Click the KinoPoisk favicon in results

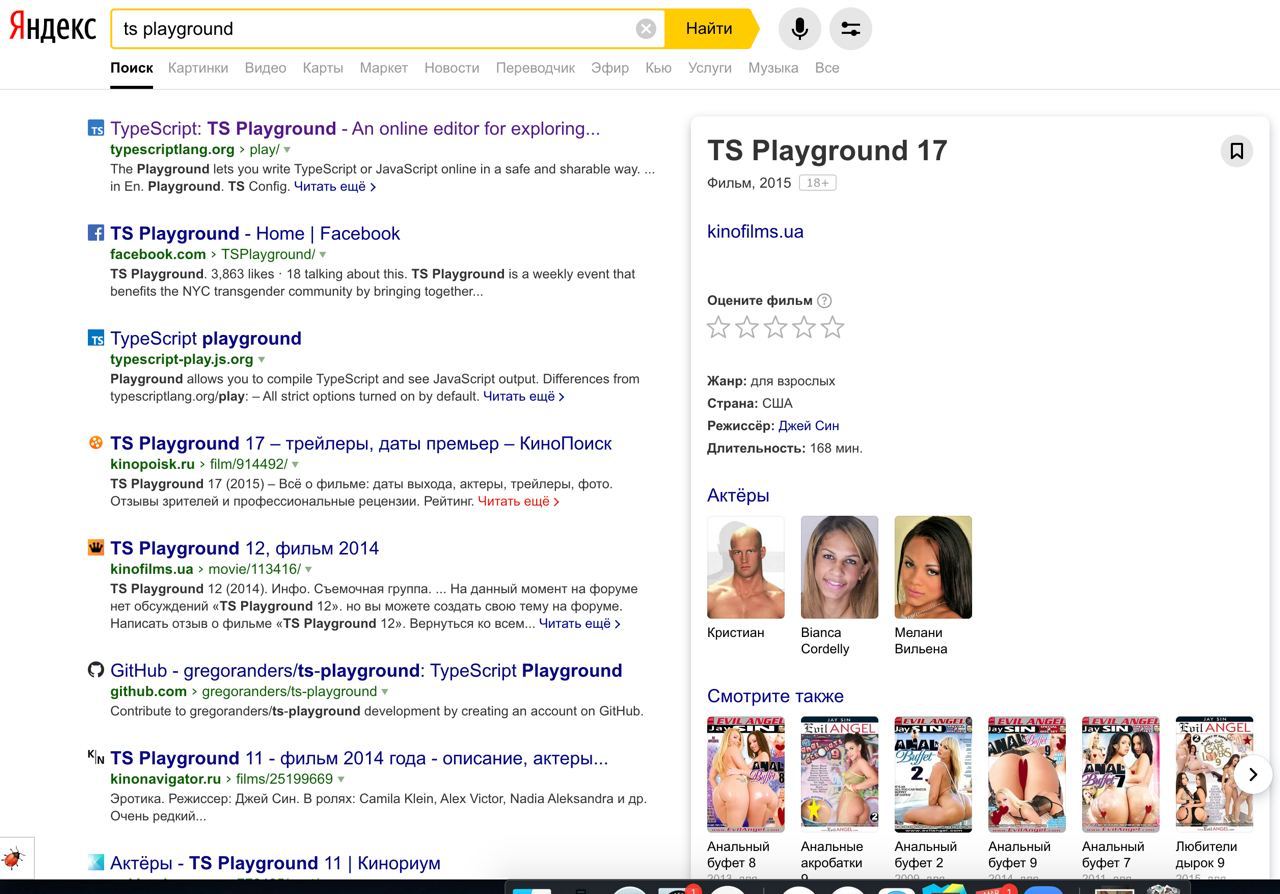click(x=96, y=442)
